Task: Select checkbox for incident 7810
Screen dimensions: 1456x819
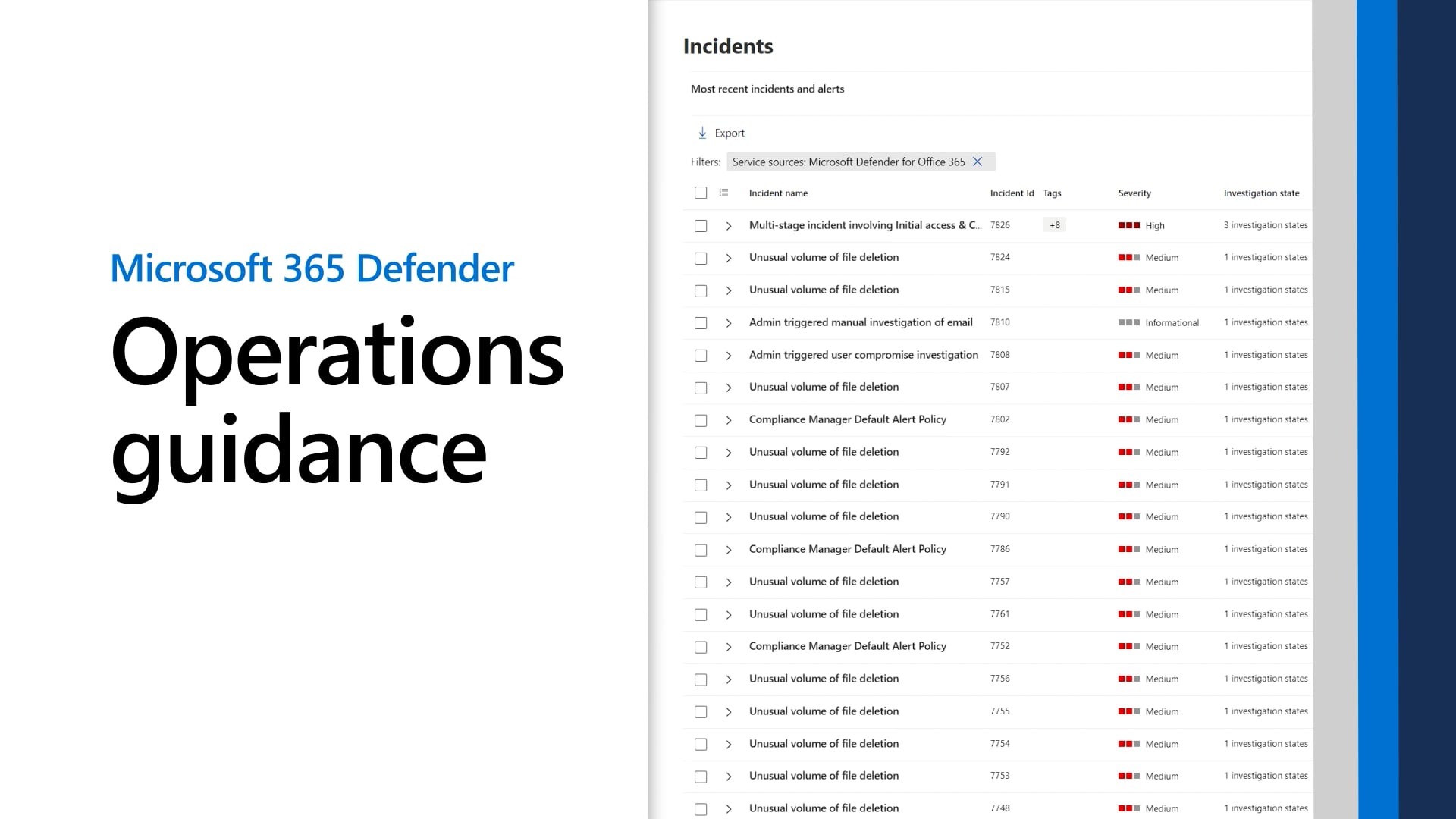Action: pos(701,323)
